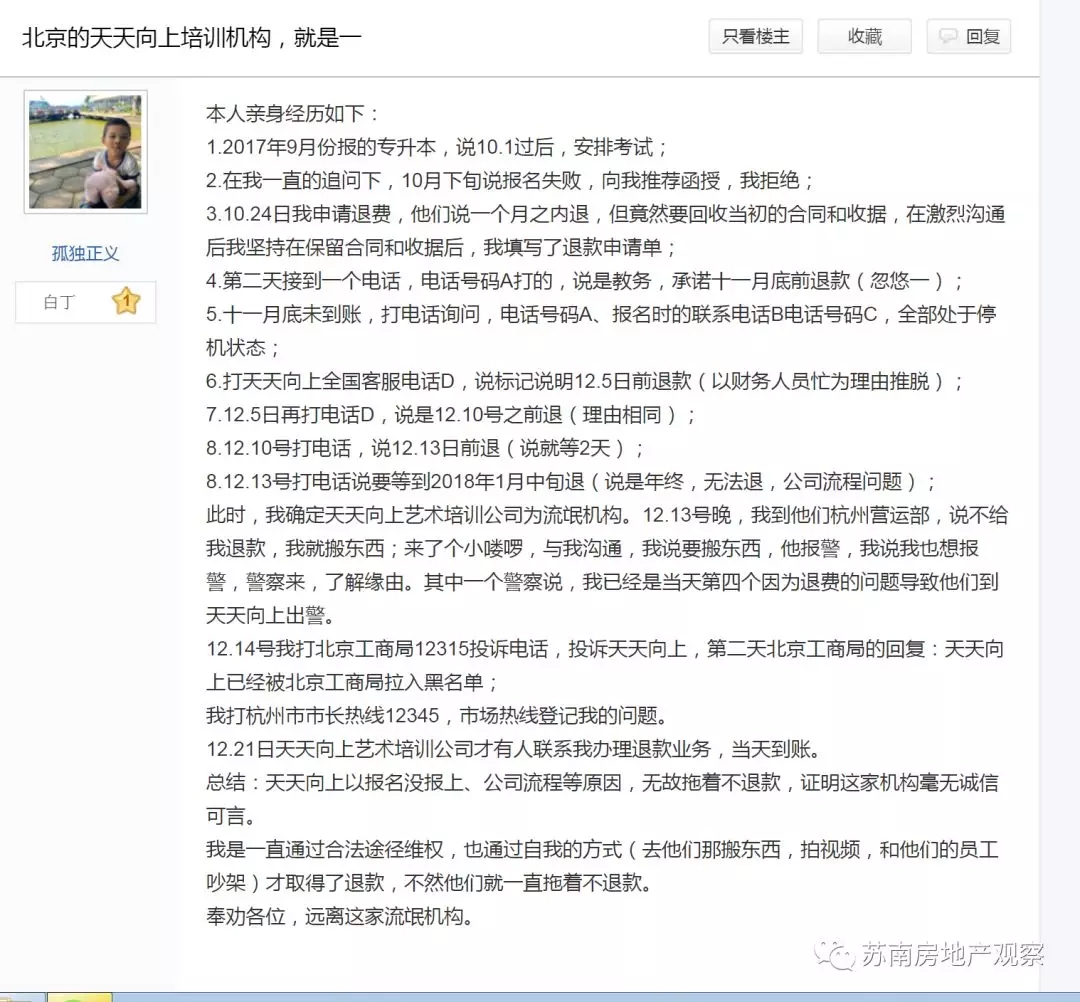Click the line starting 5.十一月底未到账
Image resolution: width=1080 pixels, height=1002 pixels.
601,315
